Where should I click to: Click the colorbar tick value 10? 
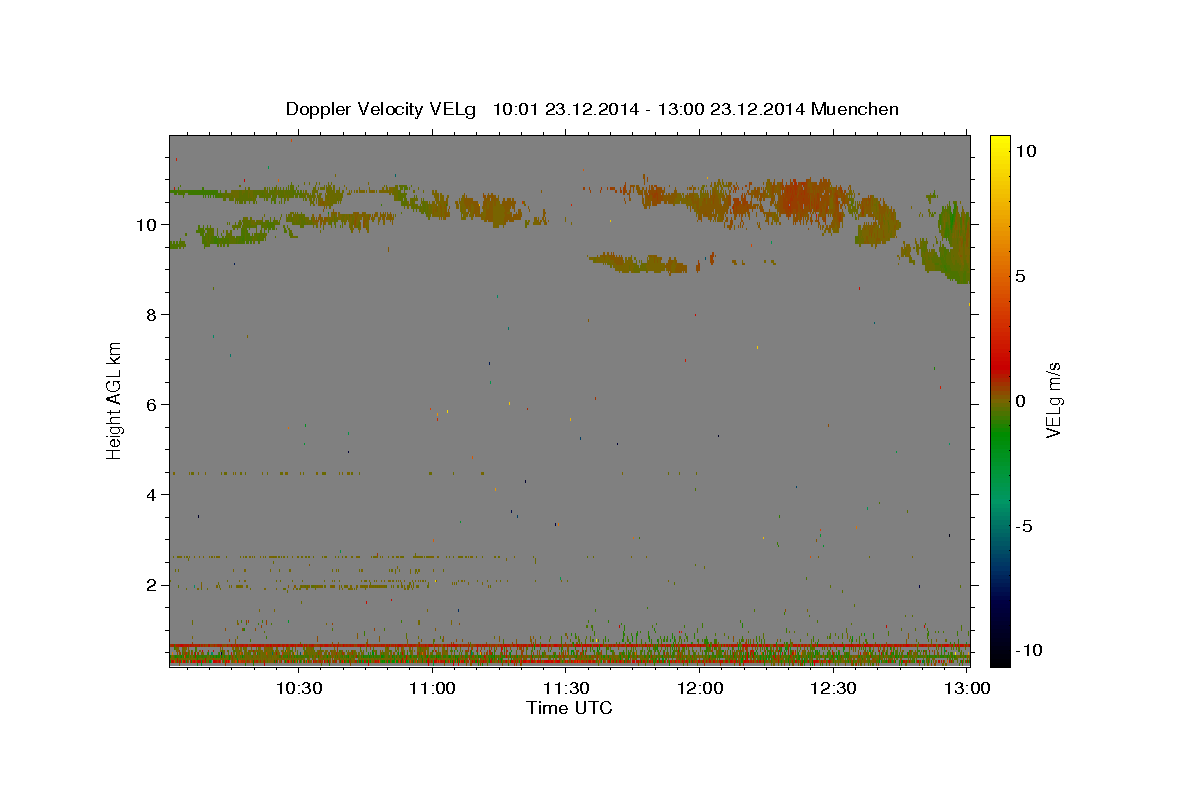click(x=1026, y=150)
